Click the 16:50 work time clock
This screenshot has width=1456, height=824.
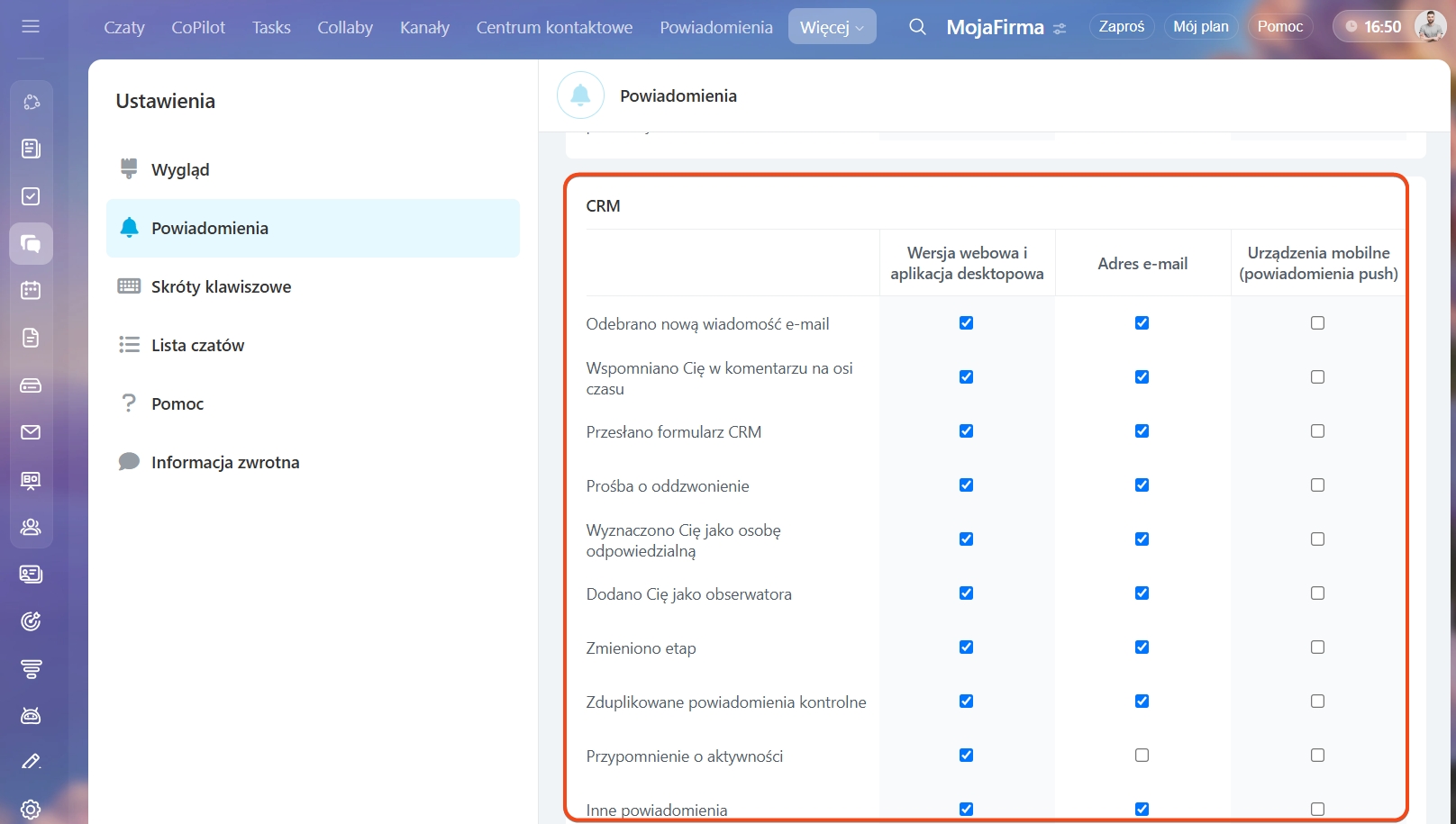tap(1373, 27)
